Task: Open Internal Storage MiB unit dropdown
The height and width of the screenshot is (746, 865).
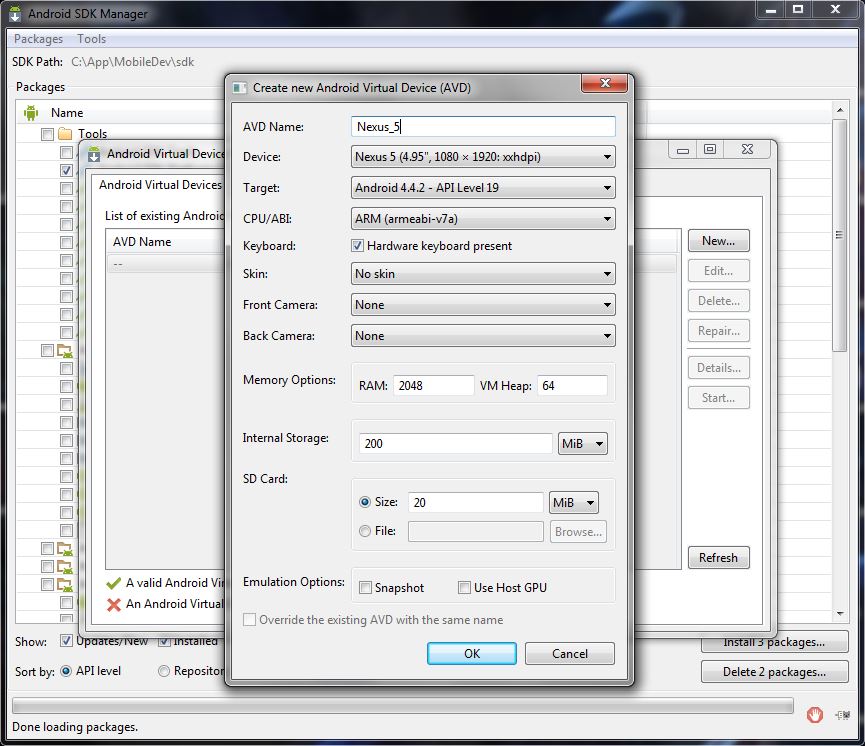Action: point(583,444)
